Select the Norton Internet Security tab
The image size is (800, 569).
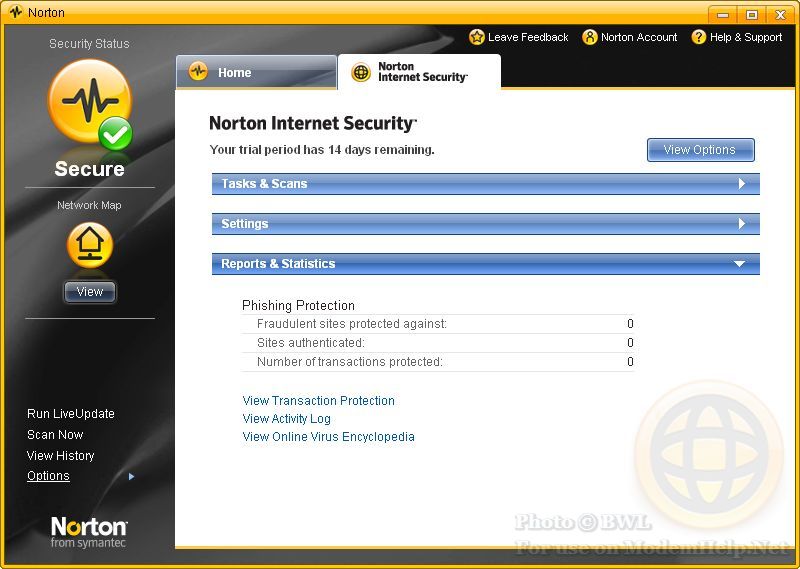419,72
